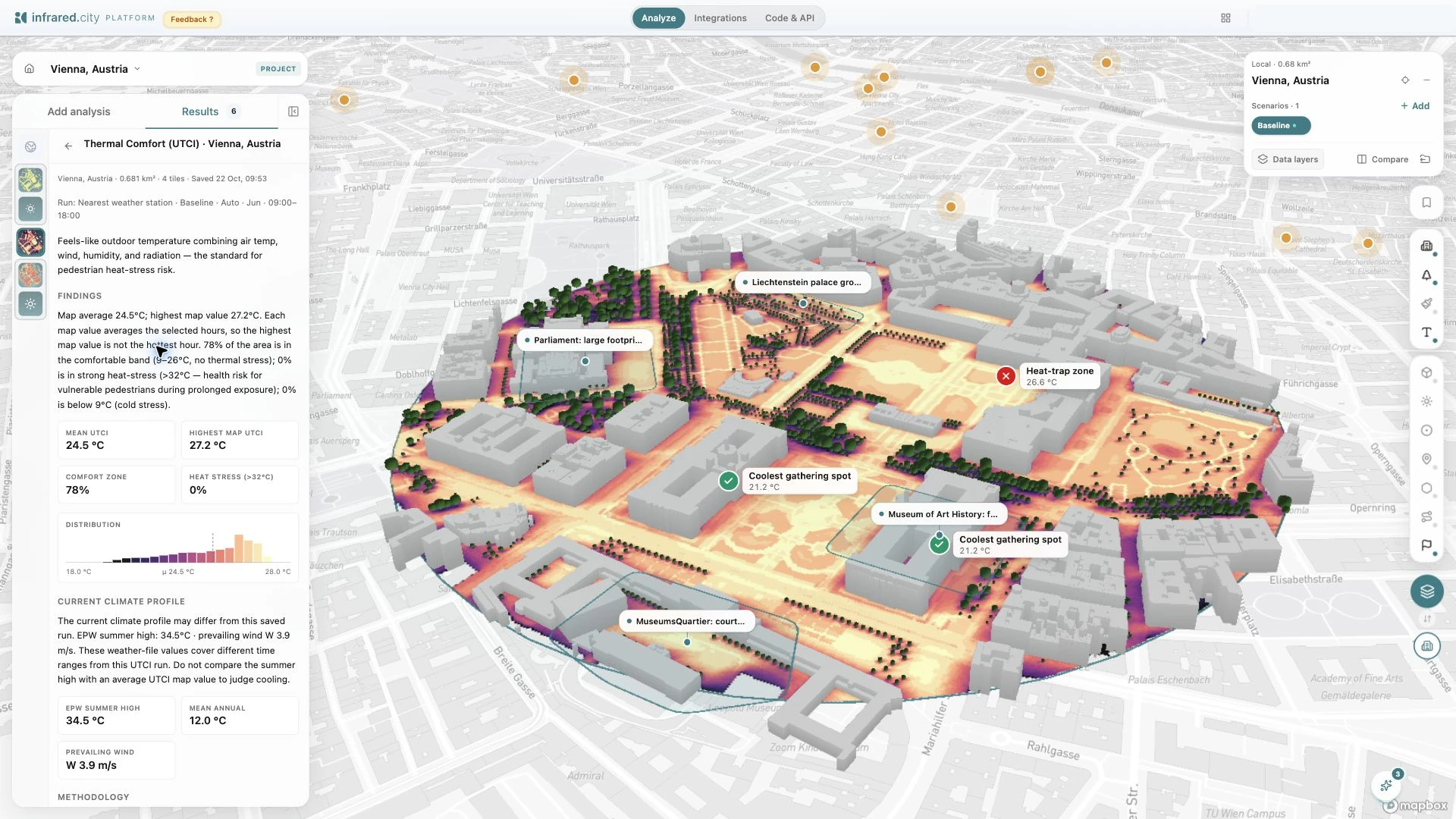Open the Integrations top tab

[720, 18]
